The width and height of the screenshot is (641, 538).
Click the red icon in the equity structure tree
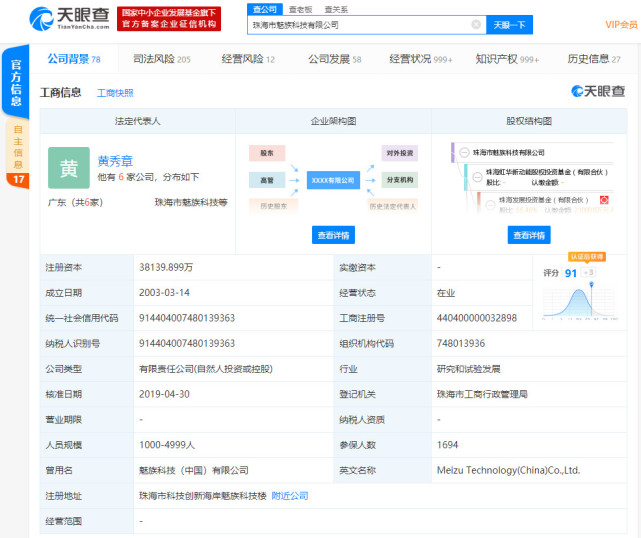tap(604, 200)
